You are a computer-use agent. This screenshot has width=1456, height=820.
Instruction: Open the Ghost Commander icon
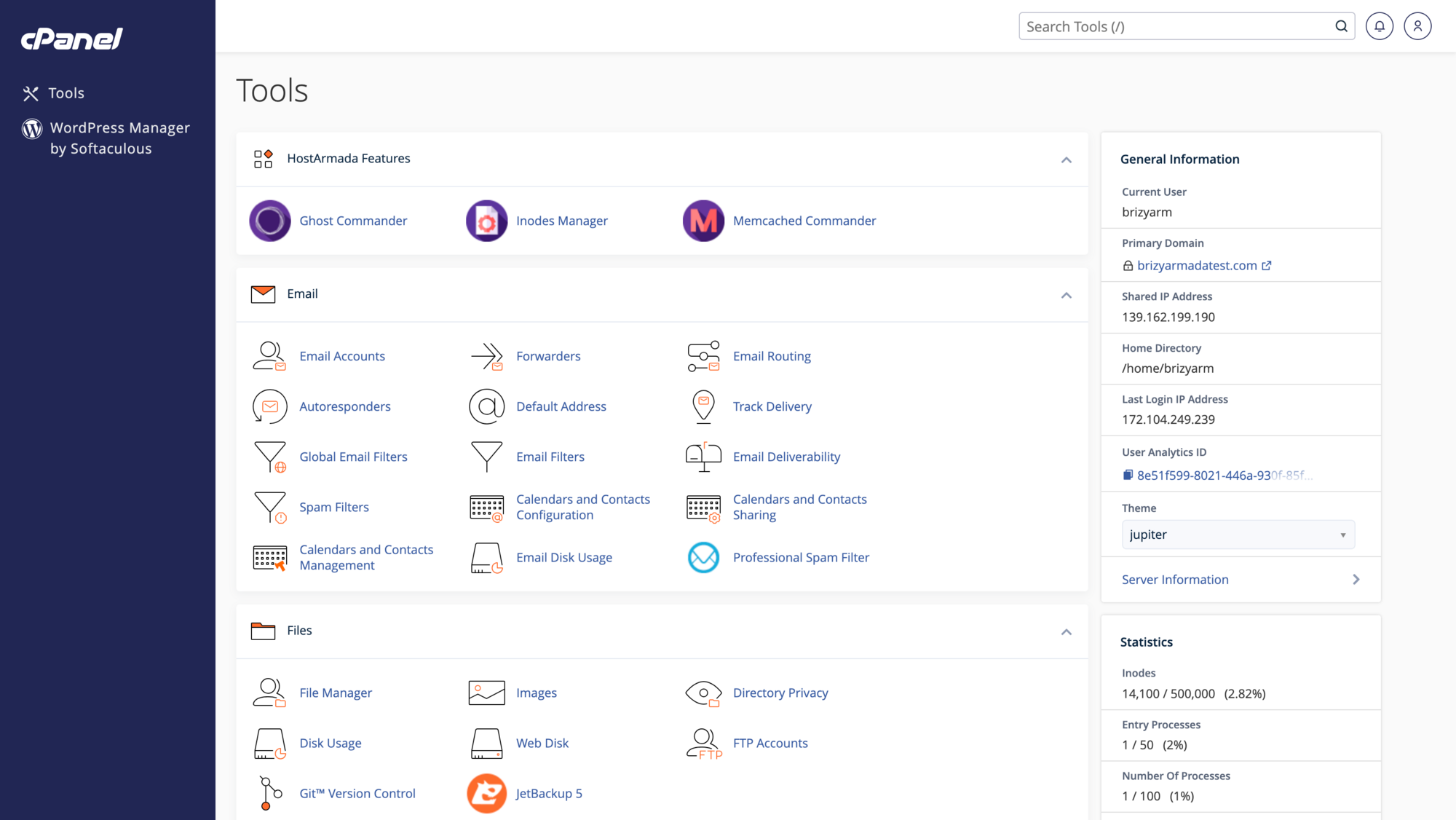(x=269, y=221)
